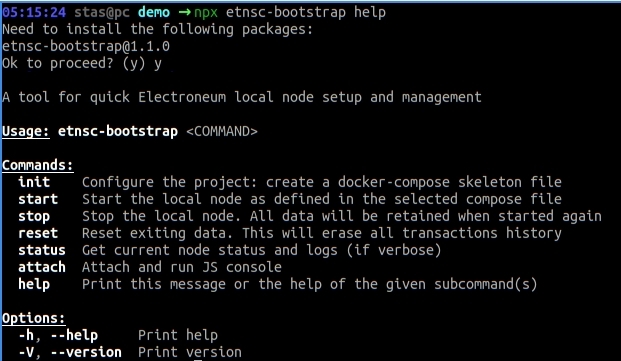
Task: Click 'Reset exiting data' description
Action: click(322, 233)
